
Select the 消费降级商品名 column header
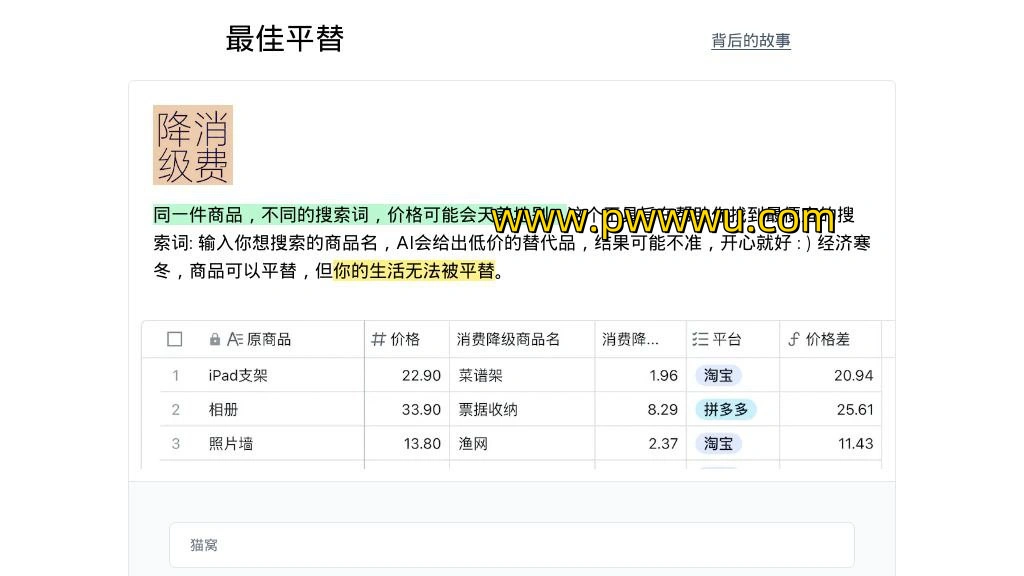point(522,339)
